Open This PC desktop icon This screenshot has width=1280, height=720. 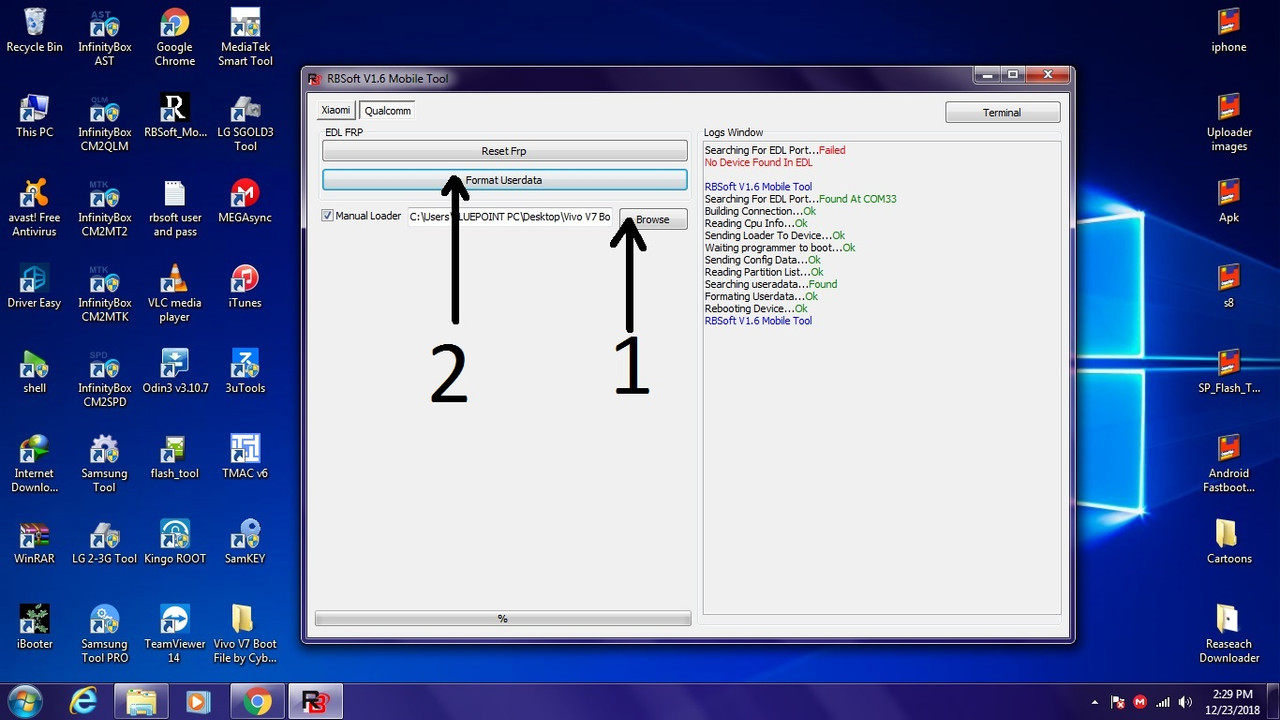(34, 116)
